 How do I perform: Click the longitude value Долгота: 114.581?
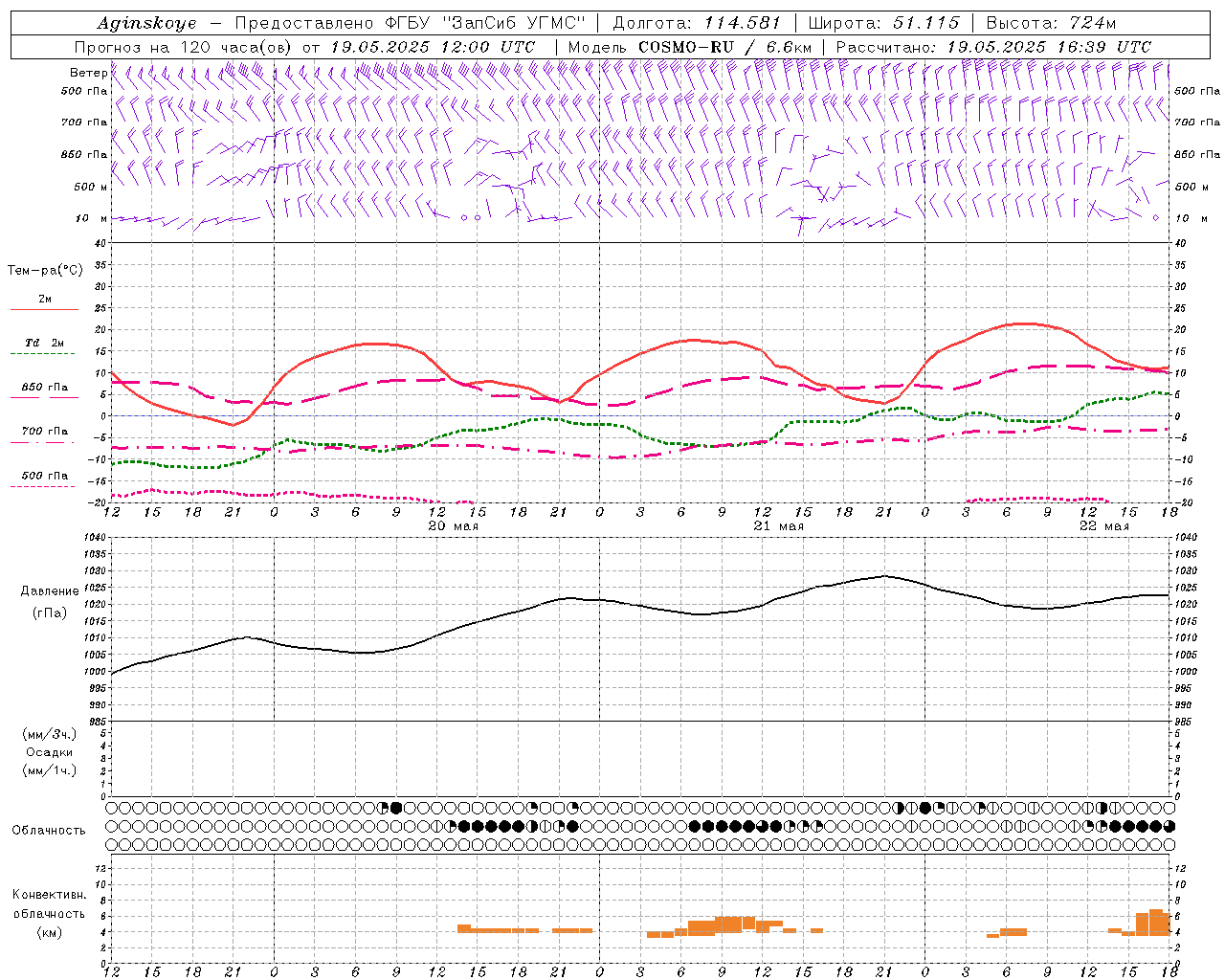point(697,23)
